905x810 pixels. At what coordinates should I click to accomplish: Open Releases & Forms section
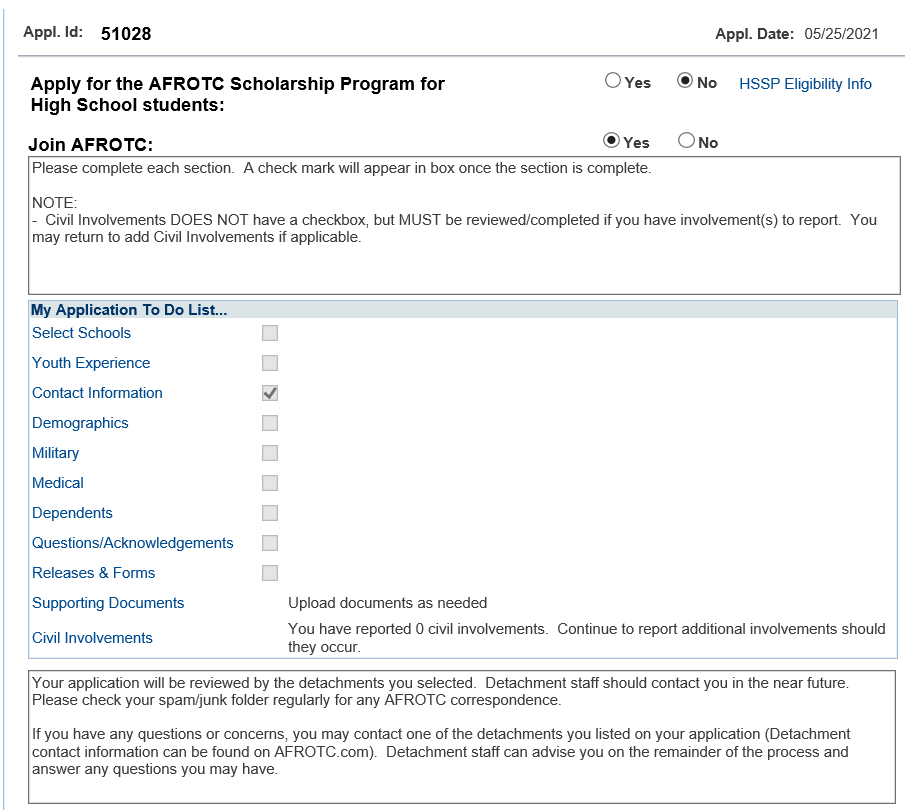(x=93, y=573)
